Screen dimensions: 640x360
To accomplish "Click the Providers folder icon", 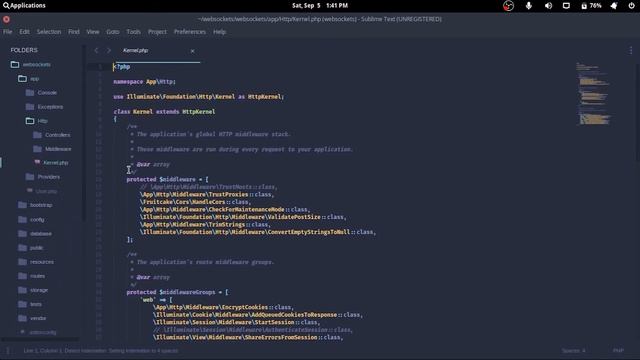I will pyautogui.click(x=30, y=177).
